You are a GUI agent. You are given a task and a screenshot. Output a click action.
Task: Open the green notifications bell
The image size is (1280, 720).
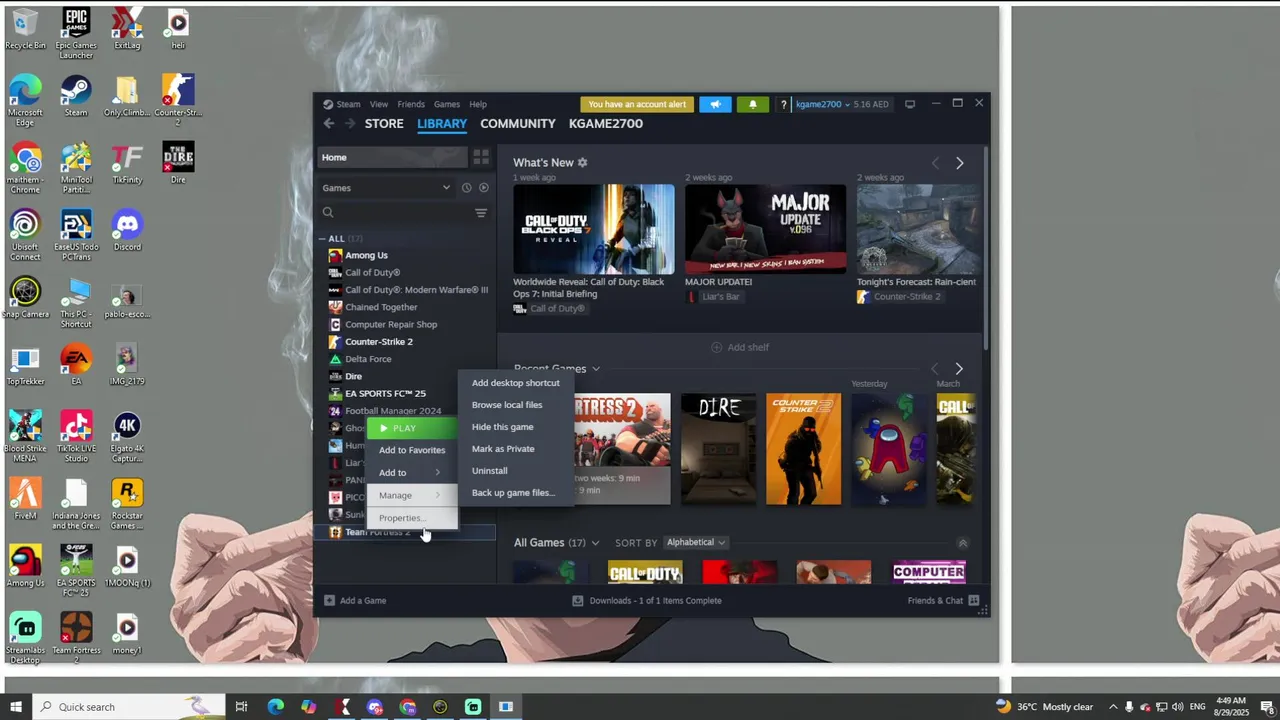(x=753, y=104)
